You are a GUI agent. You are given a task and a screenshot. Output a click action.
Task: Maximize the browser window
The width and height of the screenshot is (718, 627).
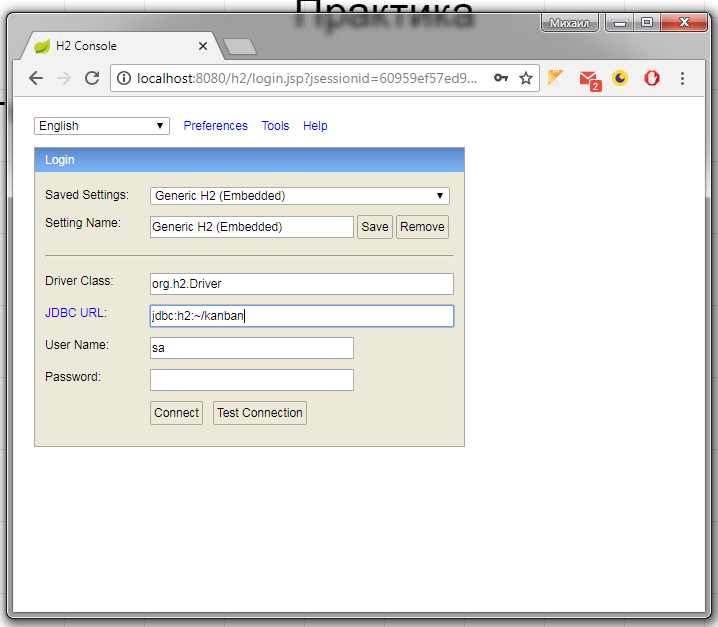647,23
